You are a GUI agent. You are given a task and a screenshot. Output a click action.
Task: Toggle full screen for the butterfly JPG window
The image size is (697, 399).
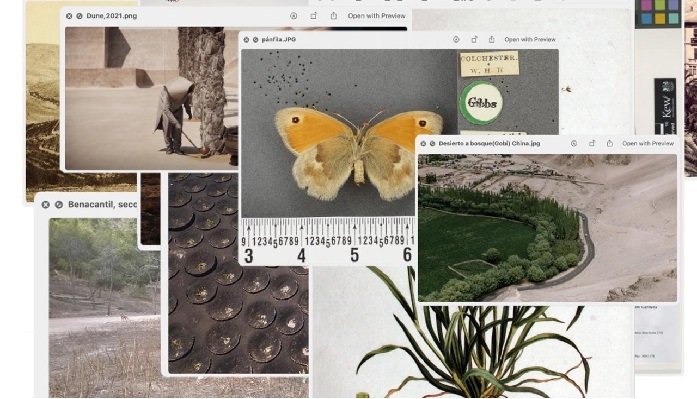pyautogui.click(x=256, y=40)
